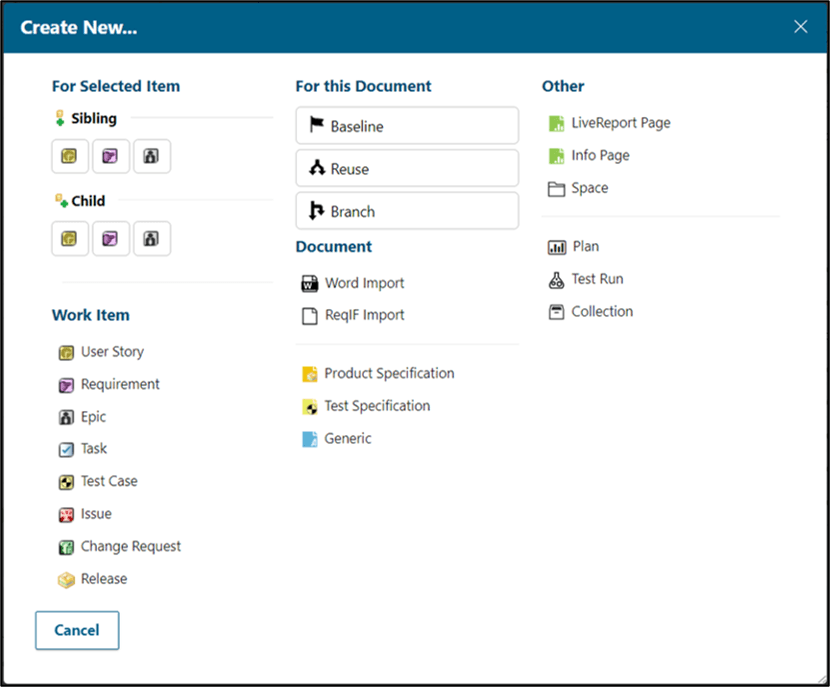Screen dimensions: 830x687
Task: Click the Sibling User Story icon button
Action: click(69, 156)
